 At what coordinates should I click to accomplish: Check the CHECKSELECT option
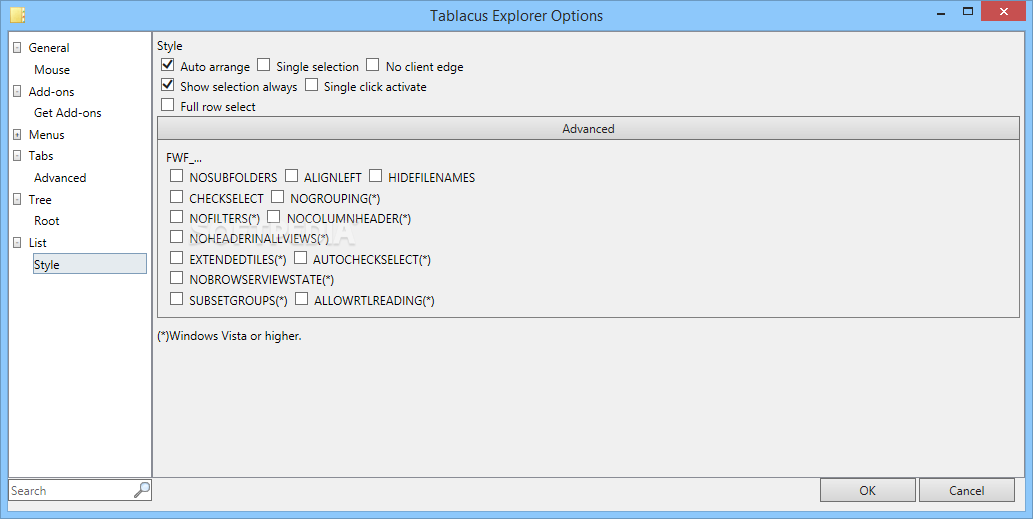pyautogui.click(x=177, y=196)
